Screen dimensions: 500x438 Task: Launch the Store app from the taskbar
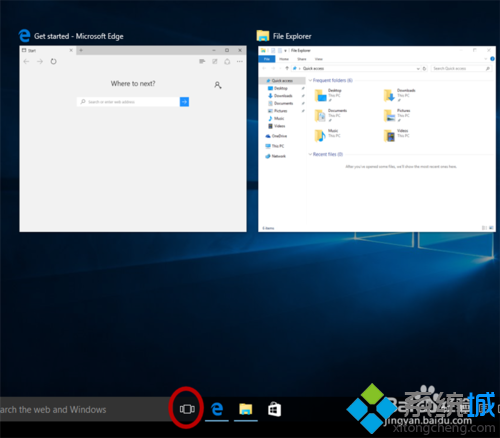click(274, 409)
